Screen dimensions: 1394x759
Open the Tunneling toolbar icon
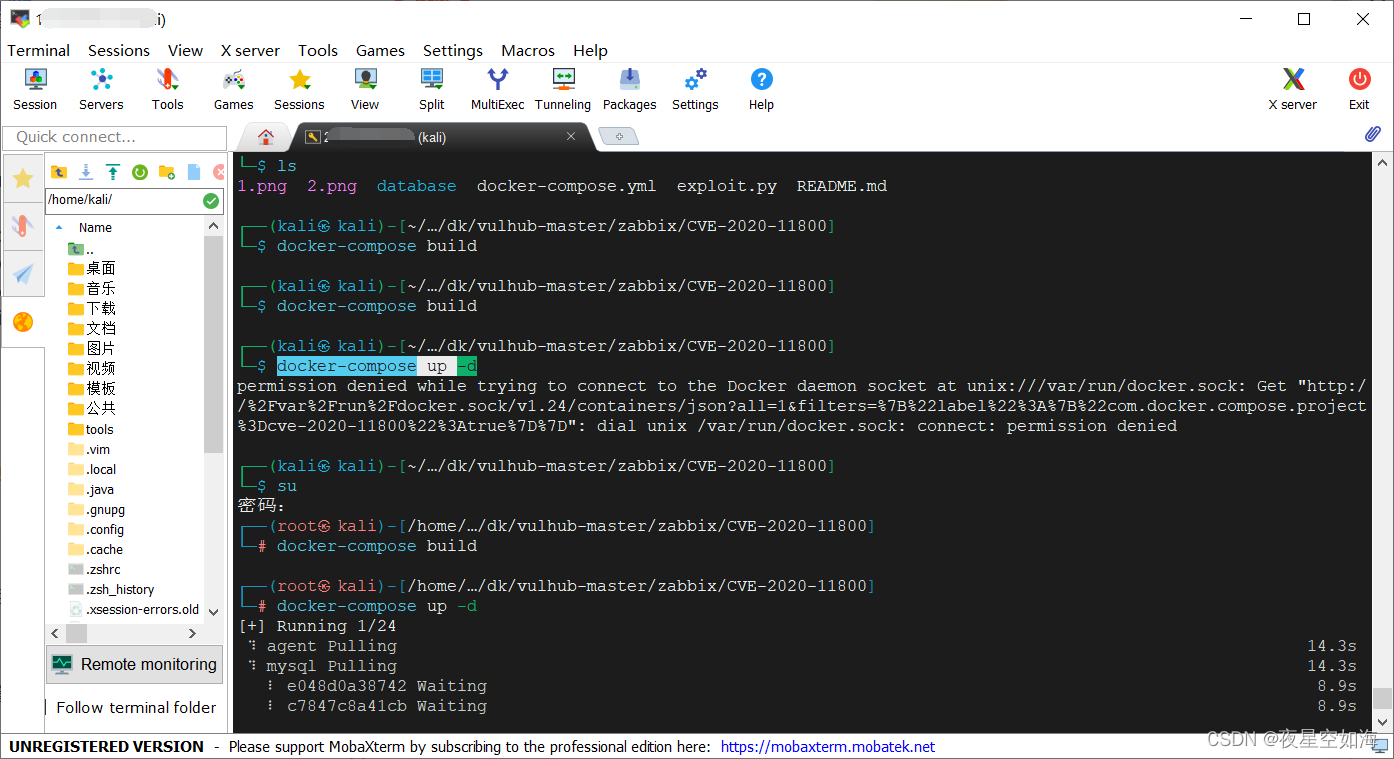[563, 88]
